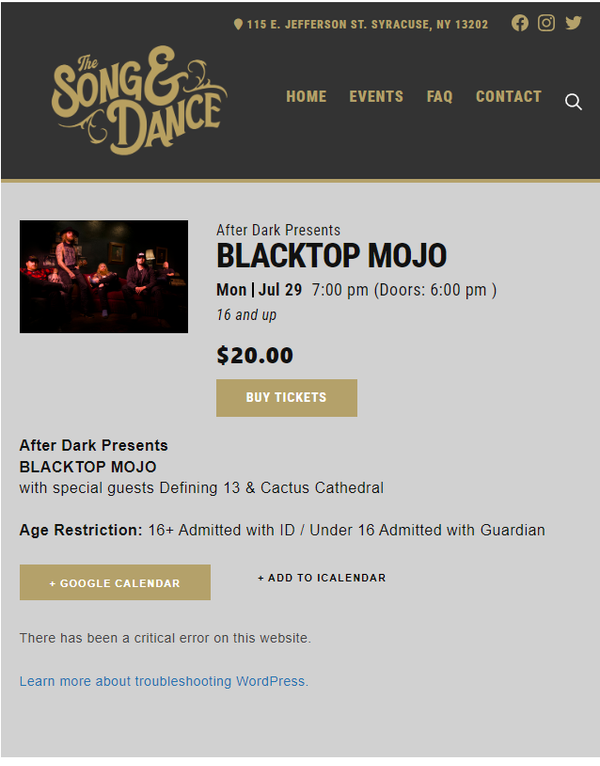Click the Blacktop Mojo band photo

click(104, 277)
